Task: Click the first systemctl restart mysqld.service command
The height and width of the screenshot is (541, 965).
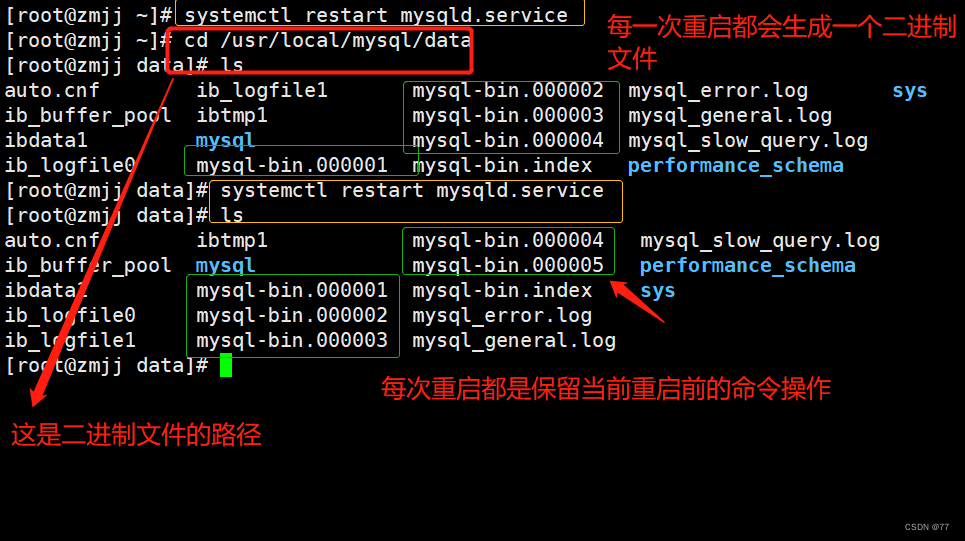Action: coord(376,15)
